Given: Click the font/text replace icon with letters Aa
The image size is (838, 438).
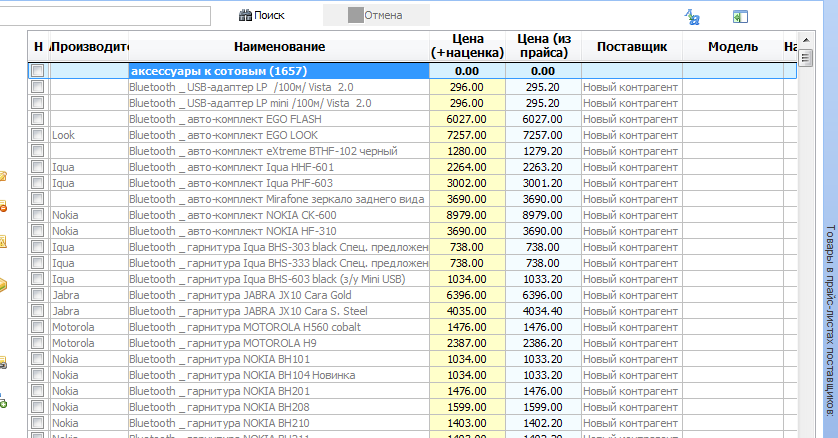Looking at the screenshot, I should tap(693, 17).
